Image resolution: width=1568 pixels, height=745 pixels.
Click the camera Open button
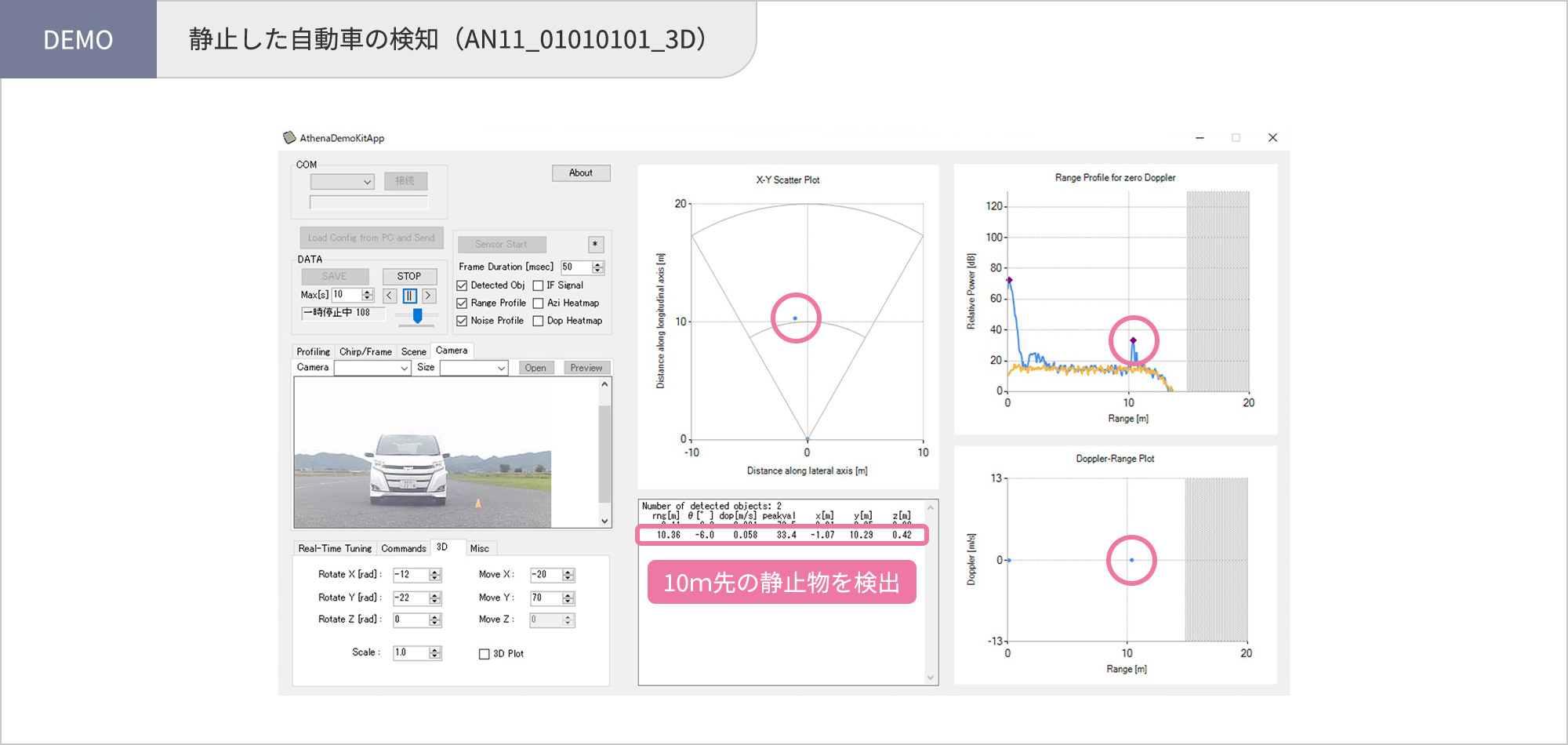536,368
